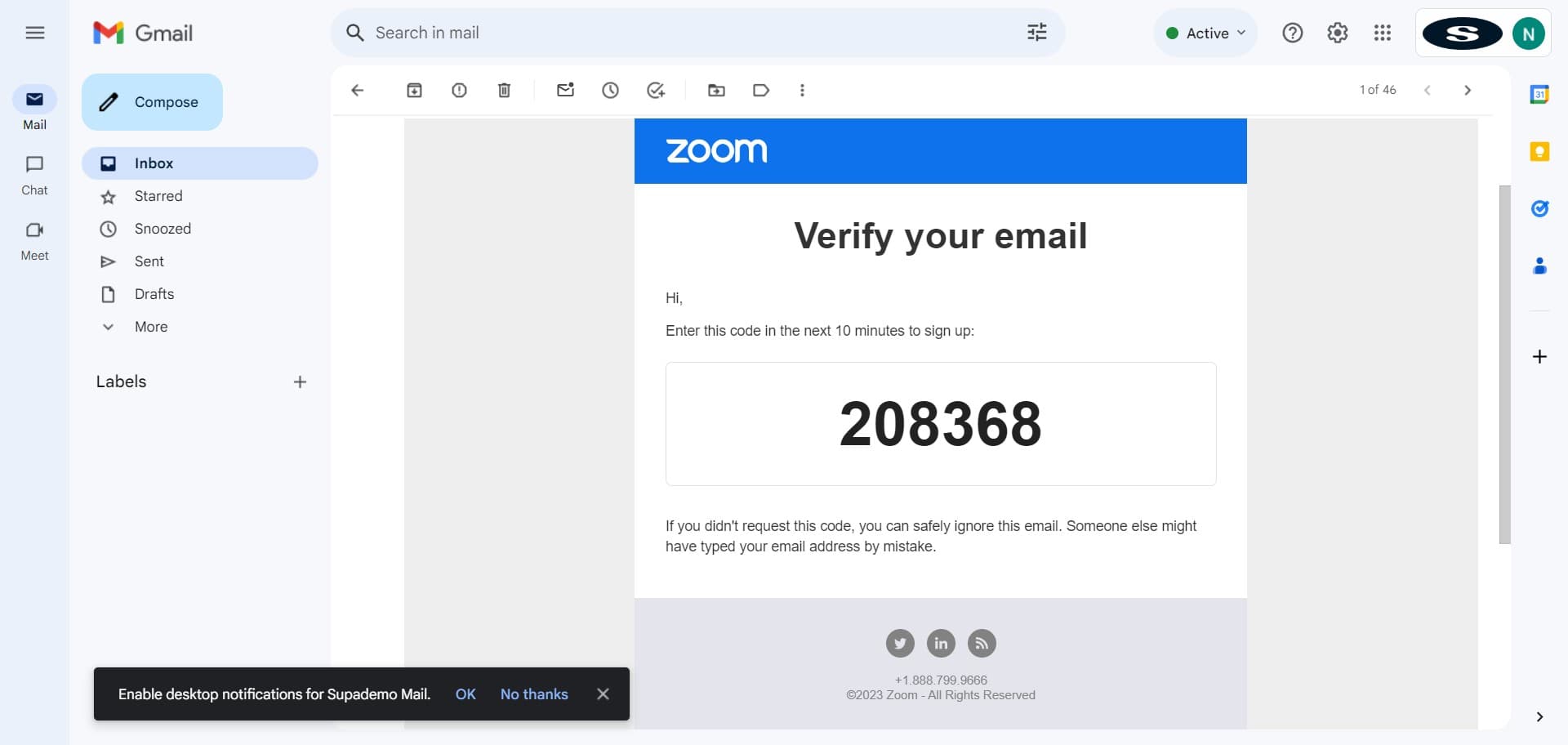The height and width of the screenshot is (745, 1568).
Task: Click the Search in mail field
Action: tap(572, 32)
